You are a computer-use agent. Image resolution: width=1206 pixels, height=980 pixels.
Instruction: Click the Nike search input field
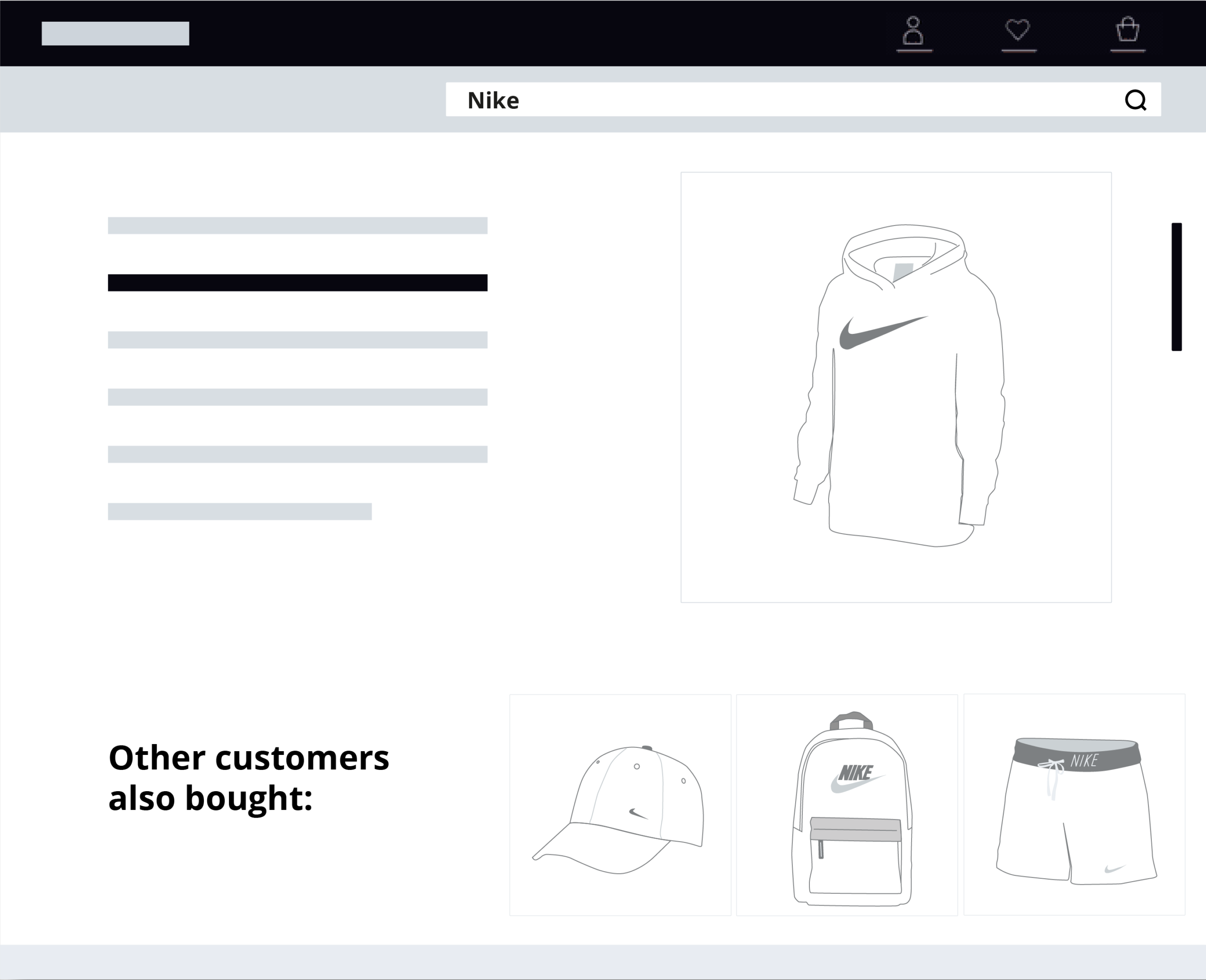803,99
